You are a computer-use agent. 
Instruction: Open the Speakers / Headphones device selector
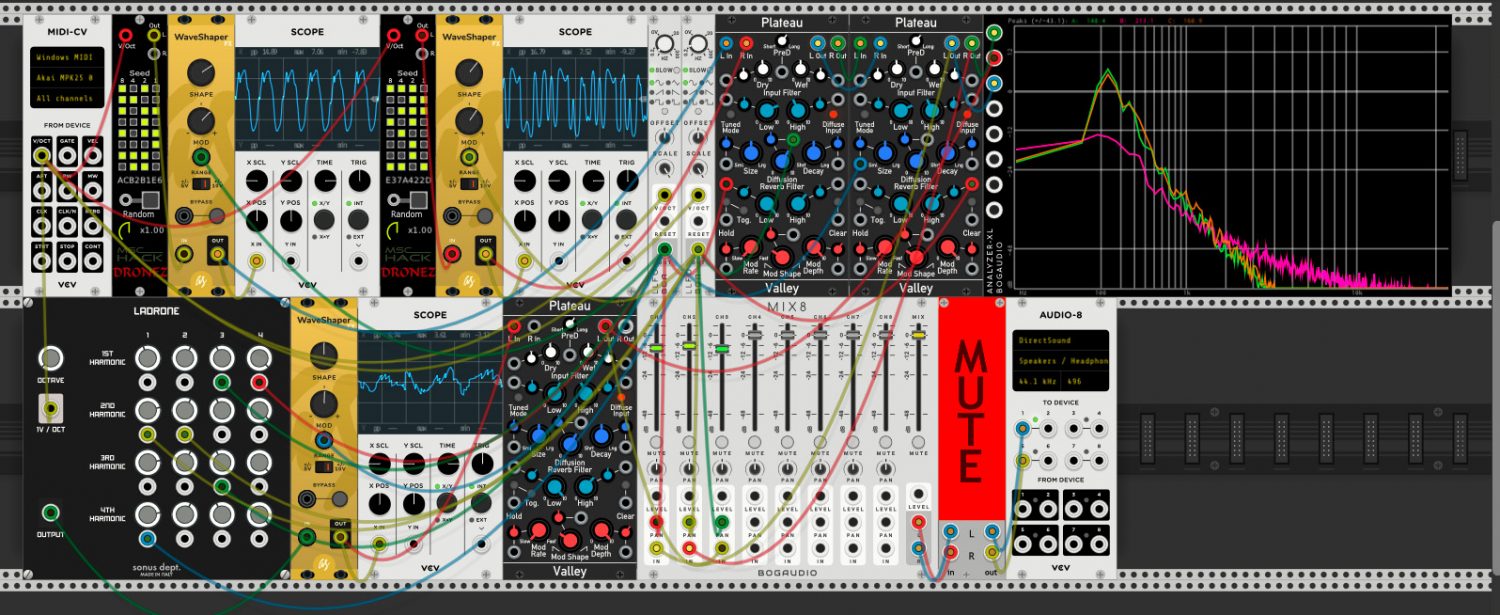[1061, 361]
